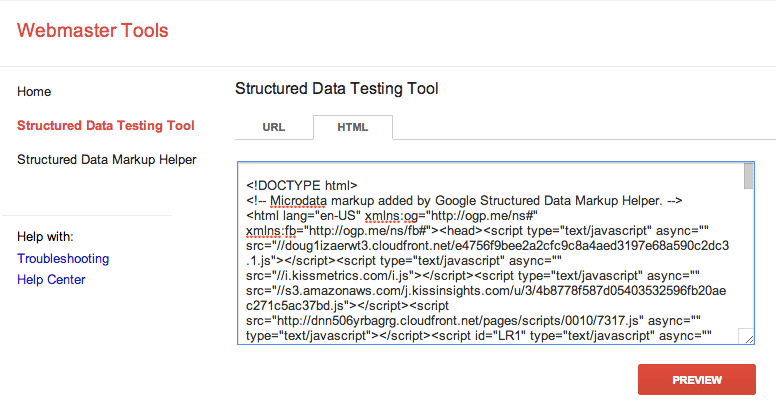The height and width of the screenshot is (417, 776).
Task: Select Structured Data Testing Tool in sidebar
Action: 105,126
